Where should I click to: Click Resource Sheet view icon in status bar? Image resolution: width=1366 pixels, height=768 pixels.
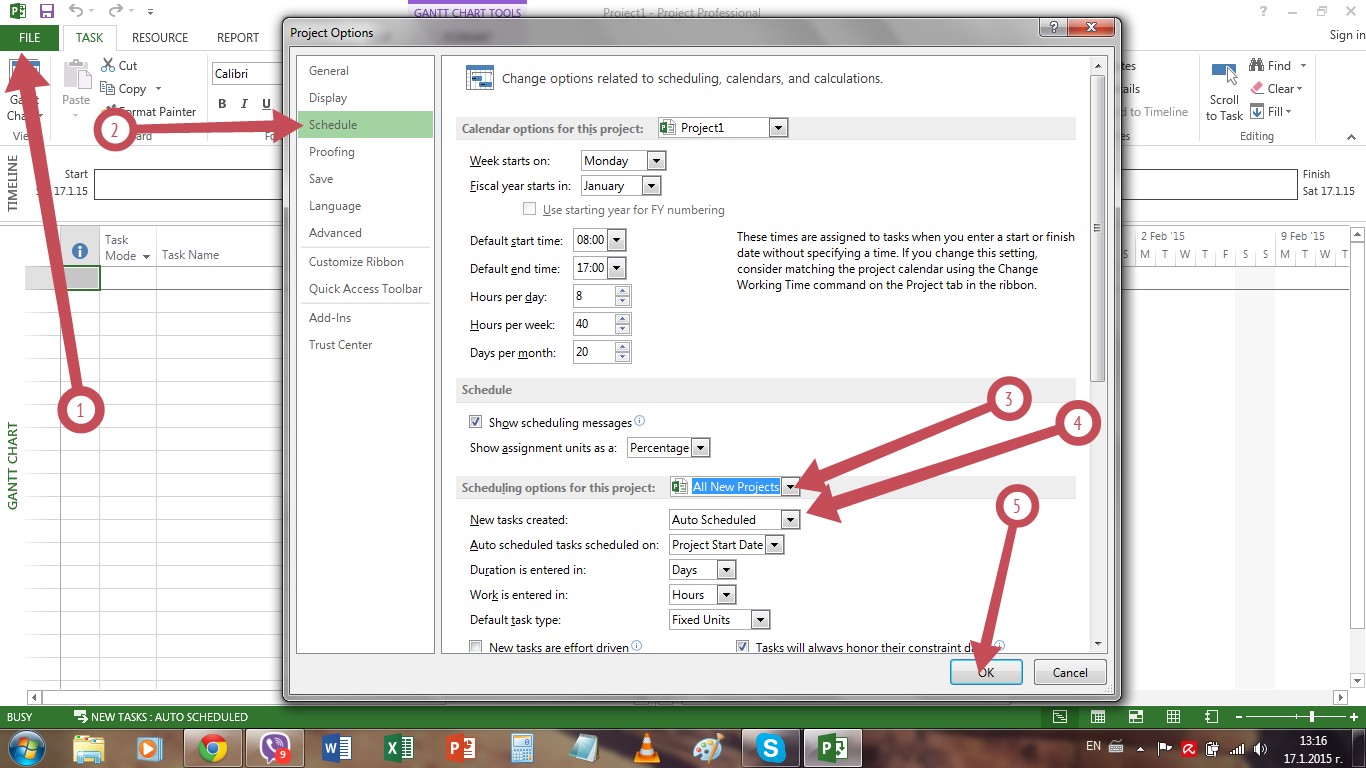click(1174, 717)
